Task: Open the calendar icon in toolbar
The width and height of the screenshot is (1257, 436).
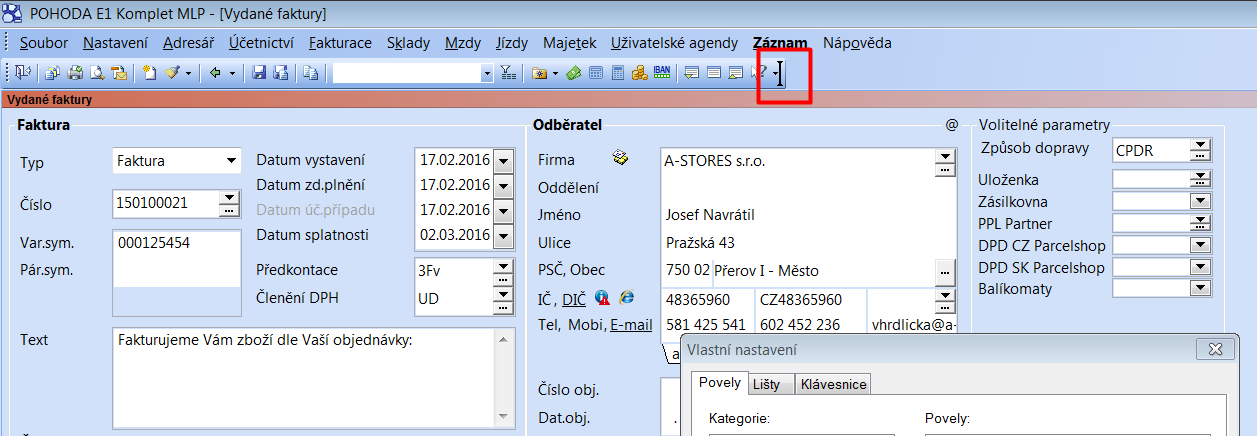Action: pyautogui.click(x=595, y=72)
